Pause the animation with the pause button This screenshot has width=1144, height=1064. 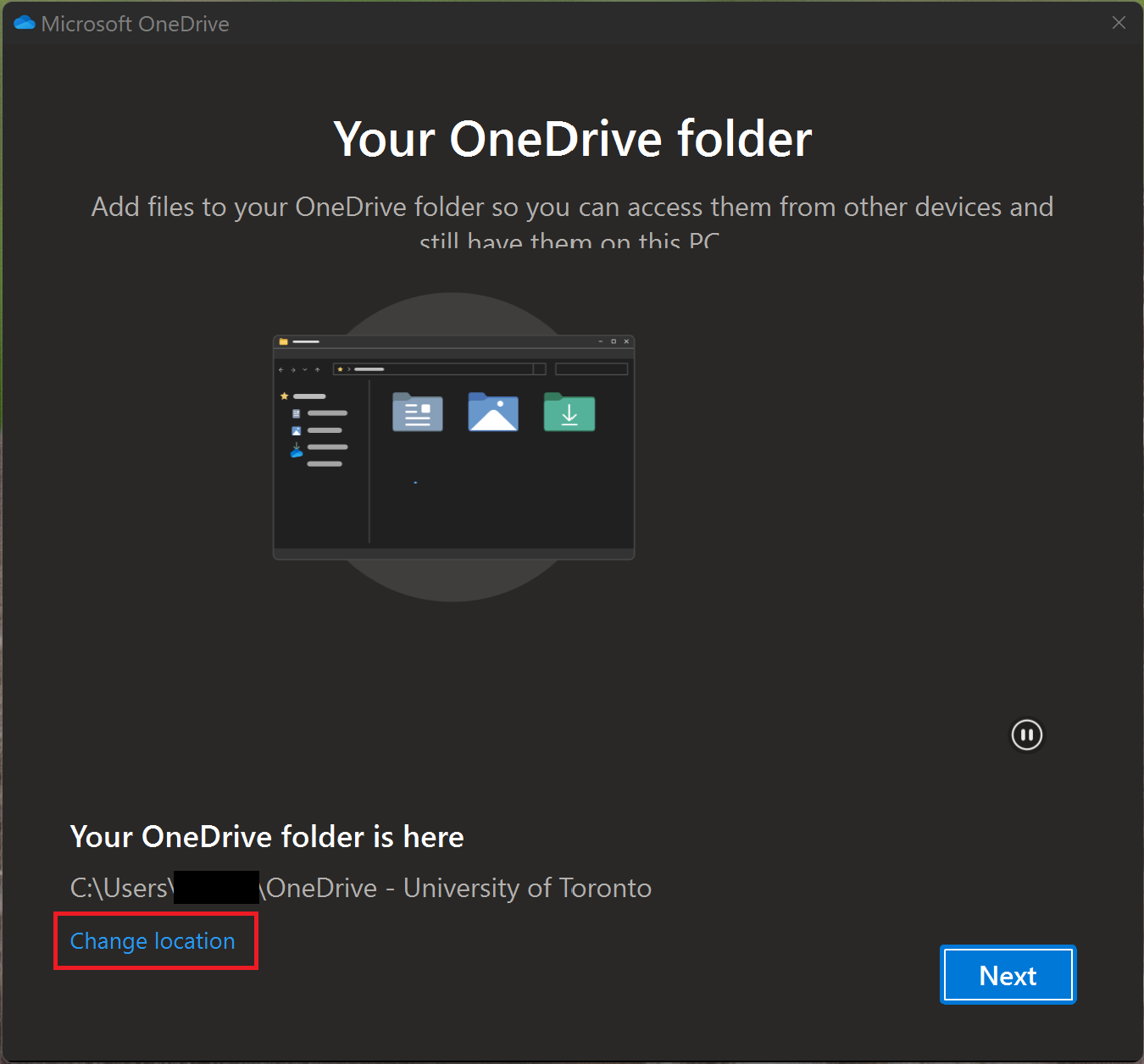click(x=1027, y=734)
